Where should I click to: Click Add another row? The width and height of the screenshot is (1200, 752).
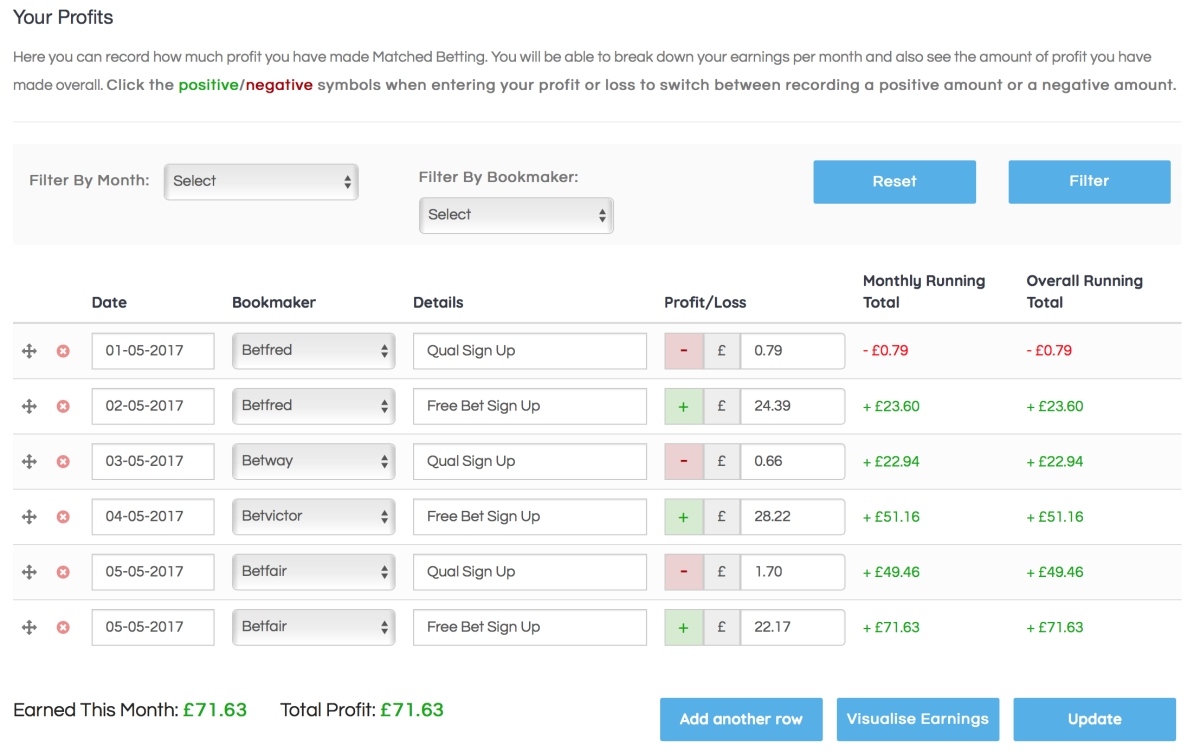pos(741,719)
